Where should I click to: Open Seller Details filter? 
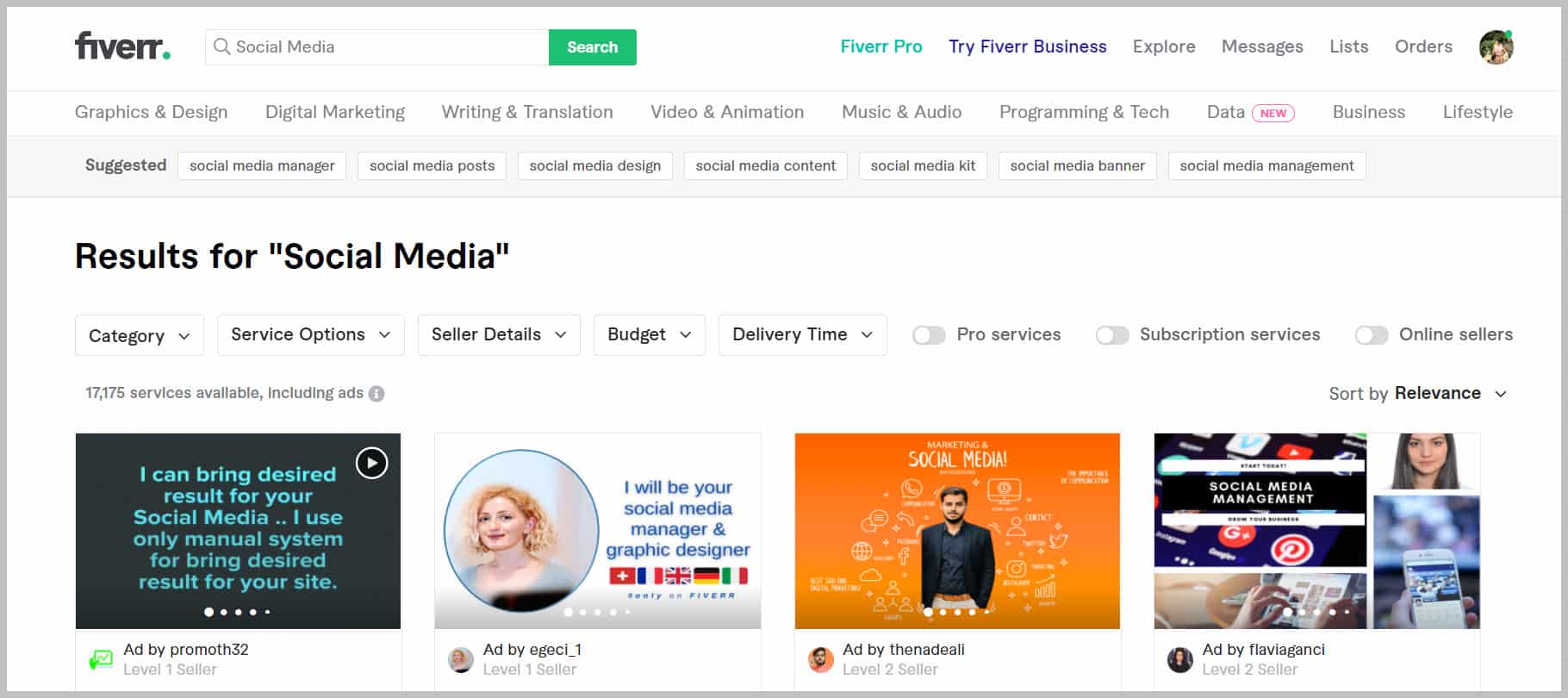pos(499,335)
